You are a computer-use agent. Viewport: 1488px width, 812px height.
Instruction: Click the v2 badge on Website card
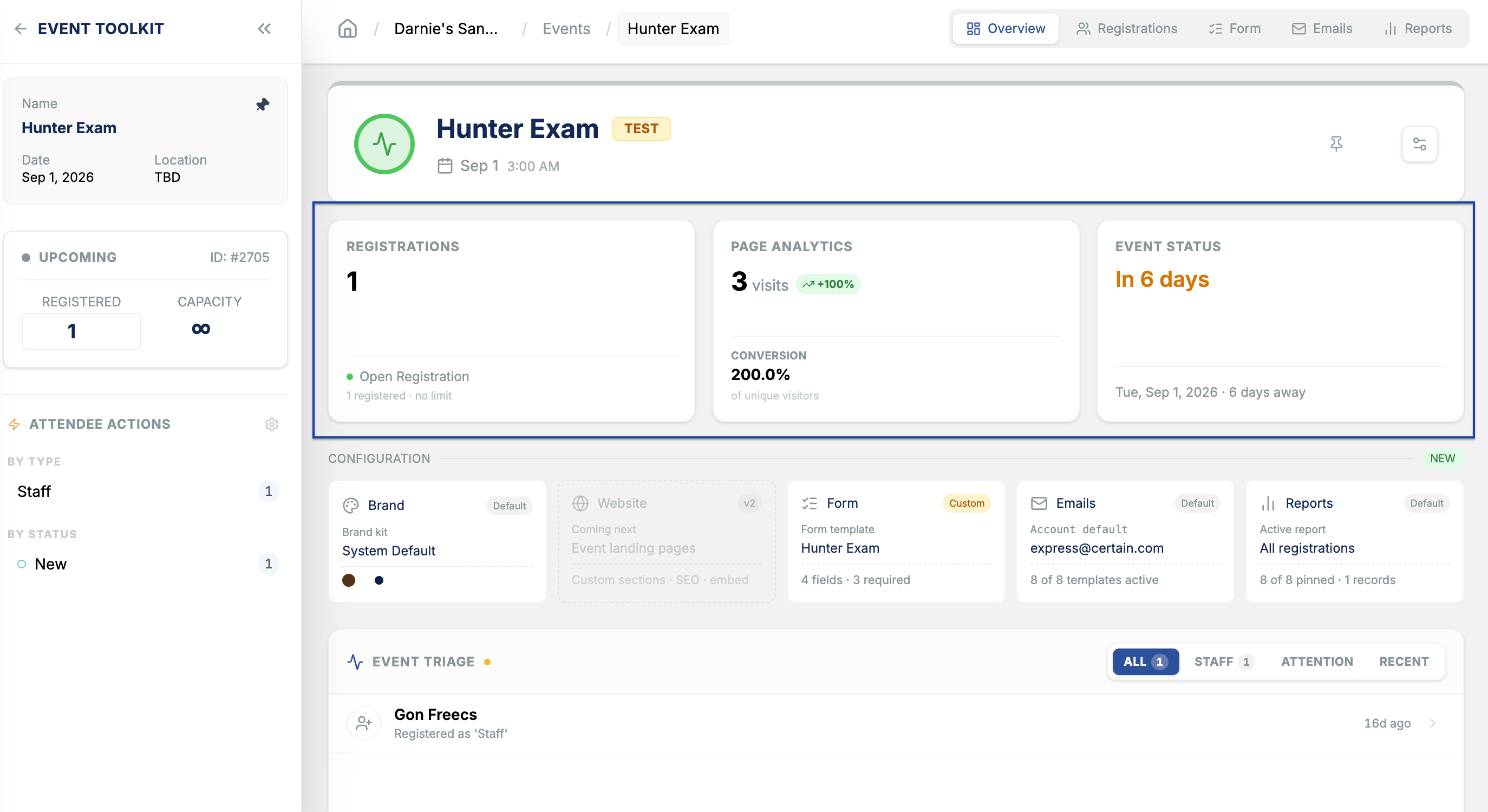749,503
